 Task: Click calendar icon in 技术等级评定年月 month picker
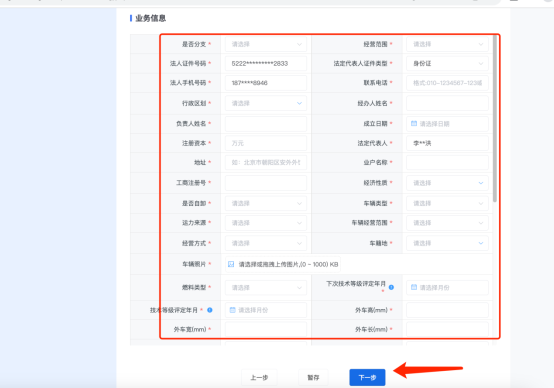click(232, 310)
